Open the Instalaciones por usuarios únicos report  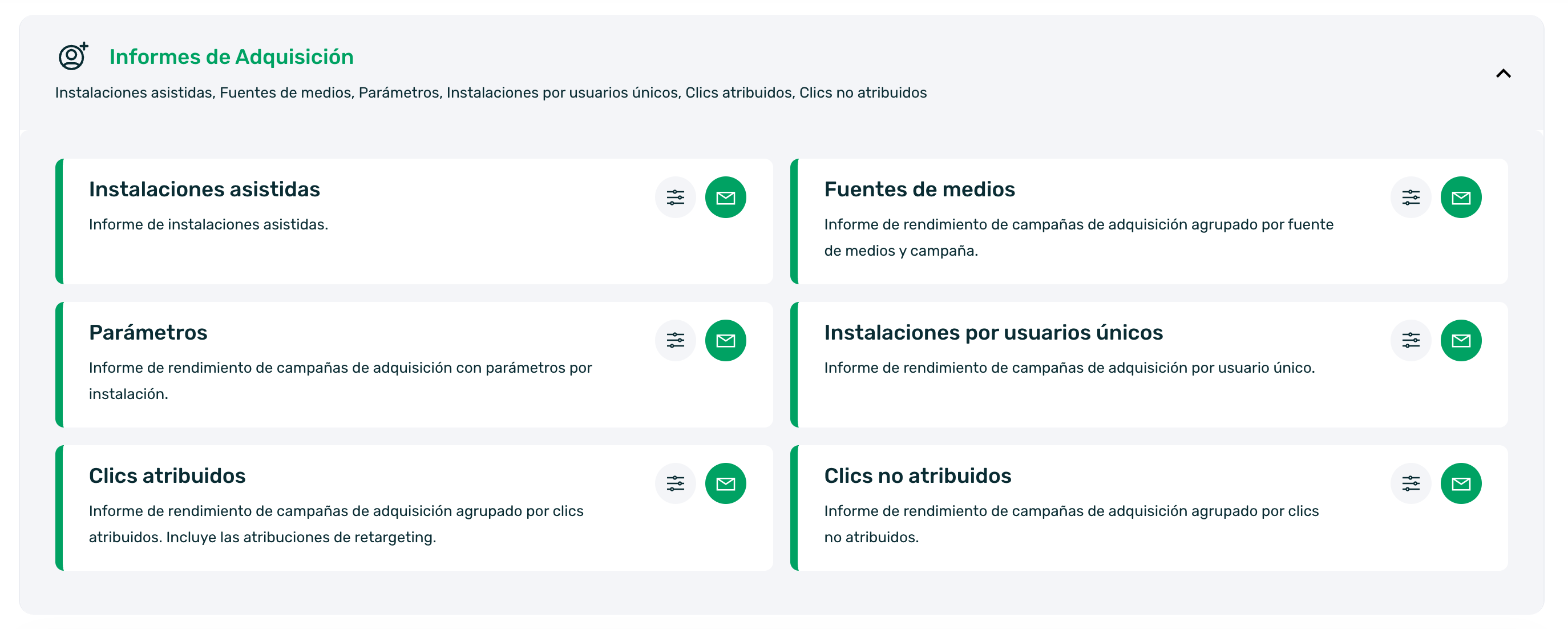(993, 332)
